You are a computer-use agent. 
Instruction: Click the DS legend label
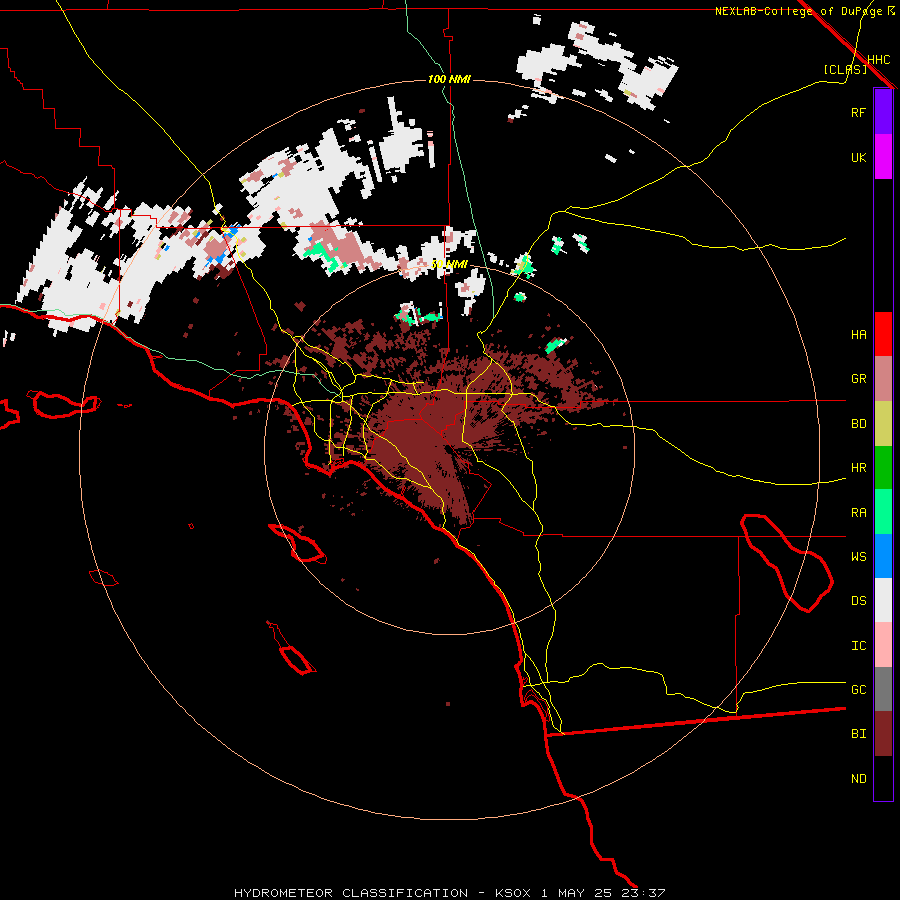[x=858, y=601]
